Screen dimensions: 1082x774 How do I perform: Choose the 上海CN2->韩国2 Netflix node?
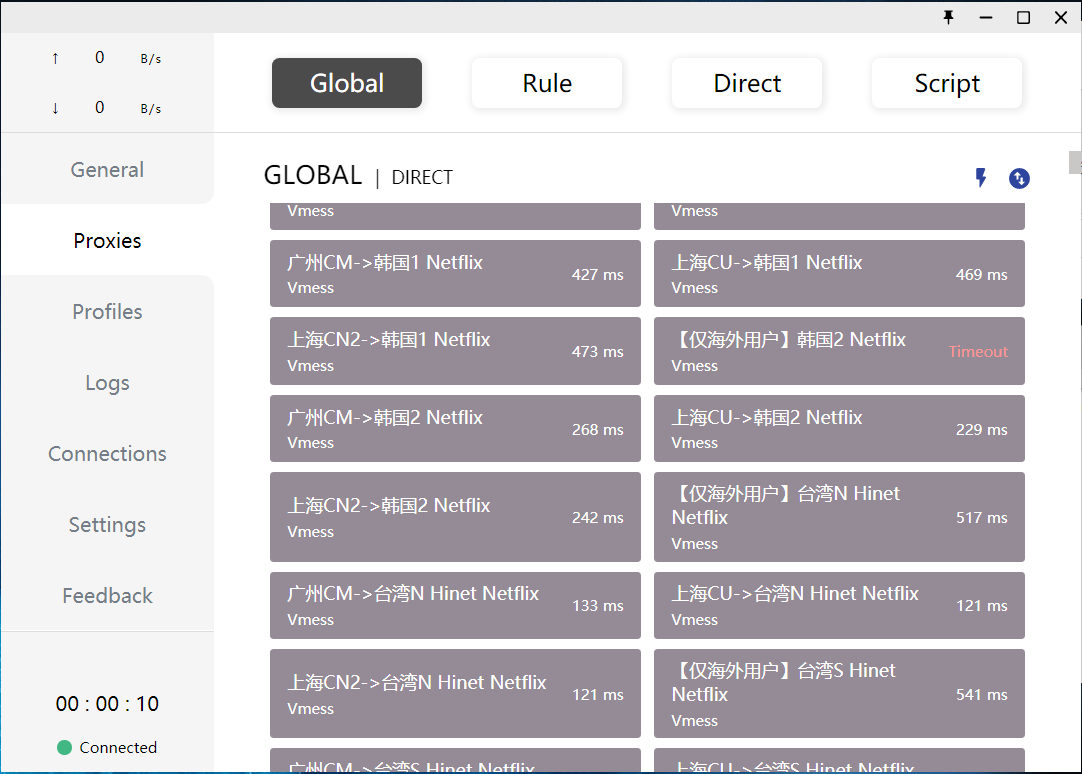click(x=455, y=517)
